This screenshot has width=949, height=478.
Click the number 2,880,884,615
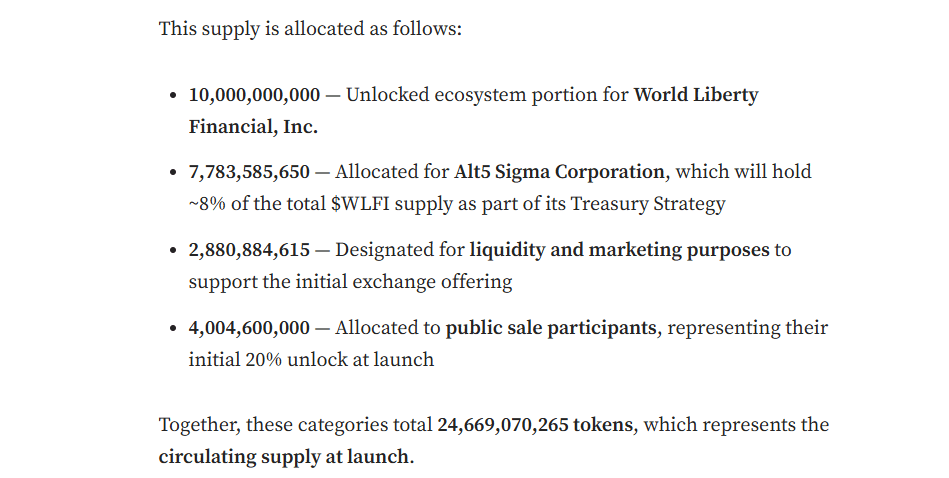249,250
